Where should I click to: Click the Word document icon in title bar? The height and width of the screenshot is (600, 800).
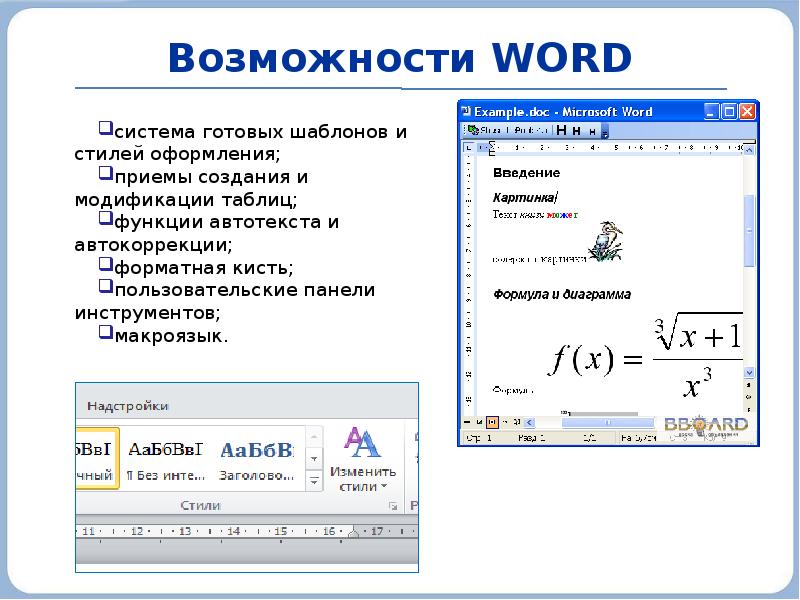(466, 111)
